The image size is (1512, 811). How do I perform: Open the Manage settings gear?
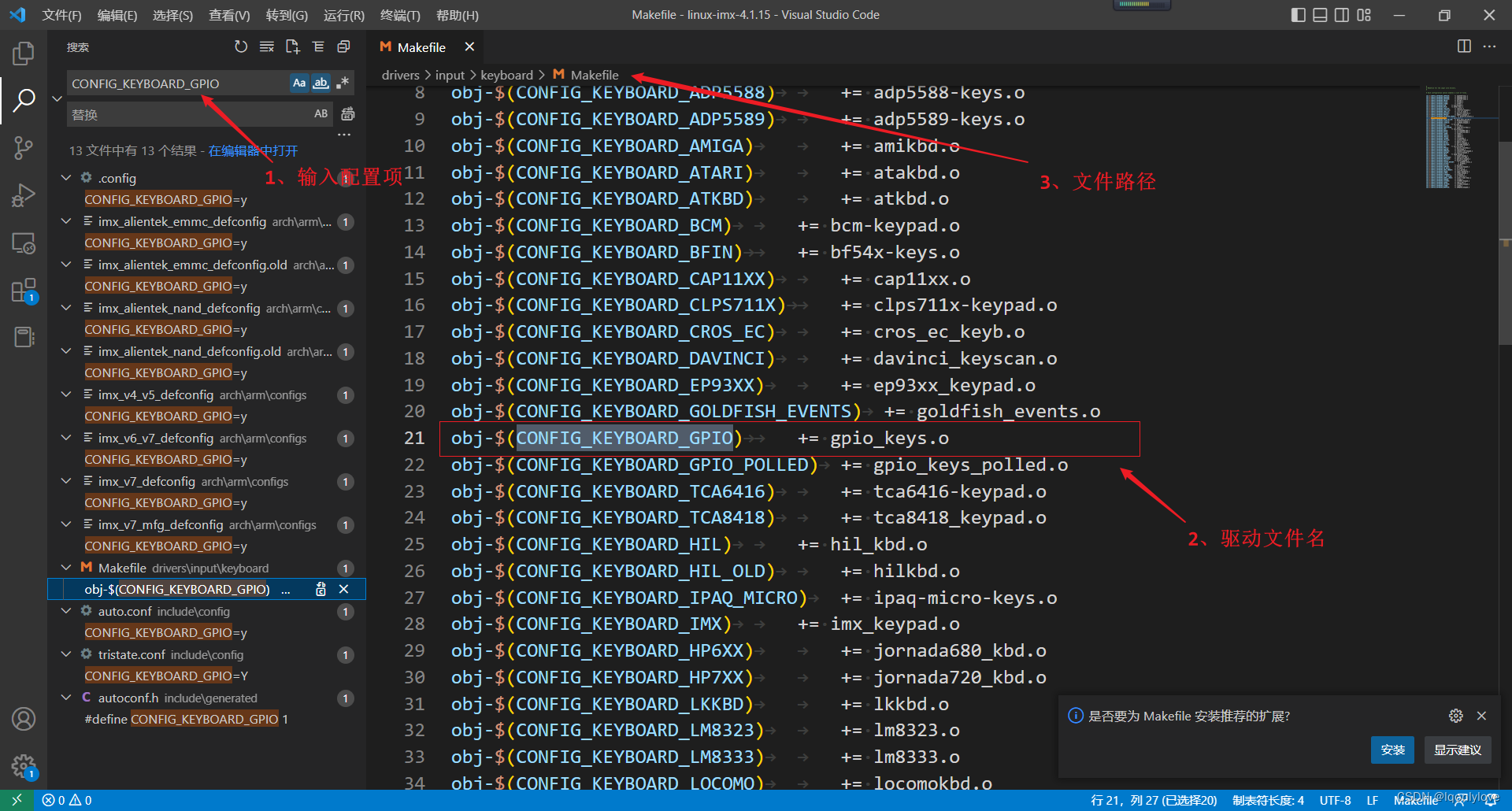click(x=24, y=766)
